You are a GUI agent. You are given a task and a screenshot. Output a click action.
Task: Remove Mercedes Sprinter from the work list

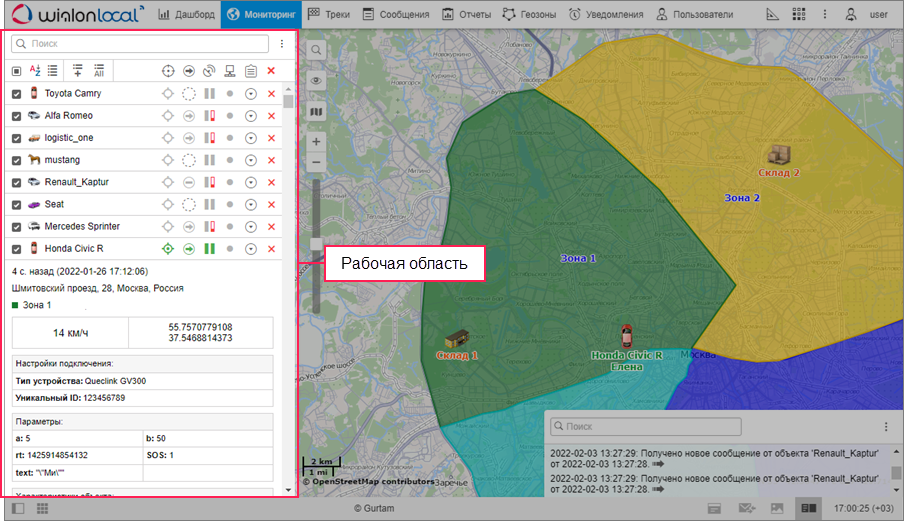coord(272,227)
